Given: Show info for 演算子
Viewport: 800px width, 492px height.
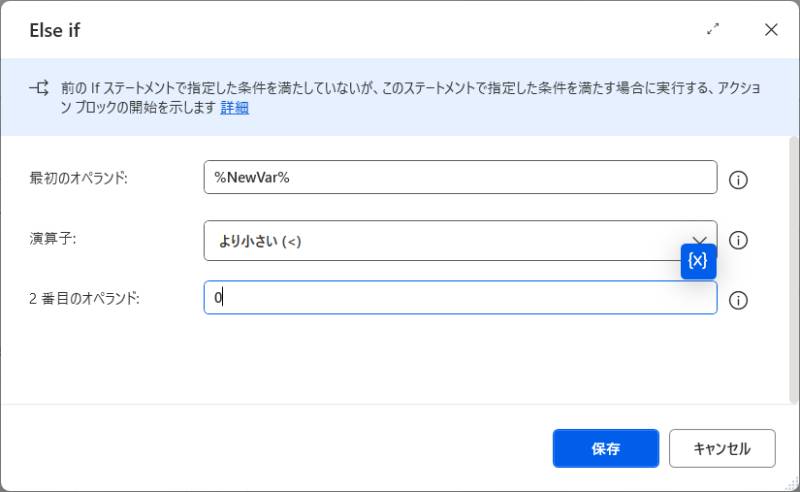Looking at the screenshot, I should [x=739, y=240].
